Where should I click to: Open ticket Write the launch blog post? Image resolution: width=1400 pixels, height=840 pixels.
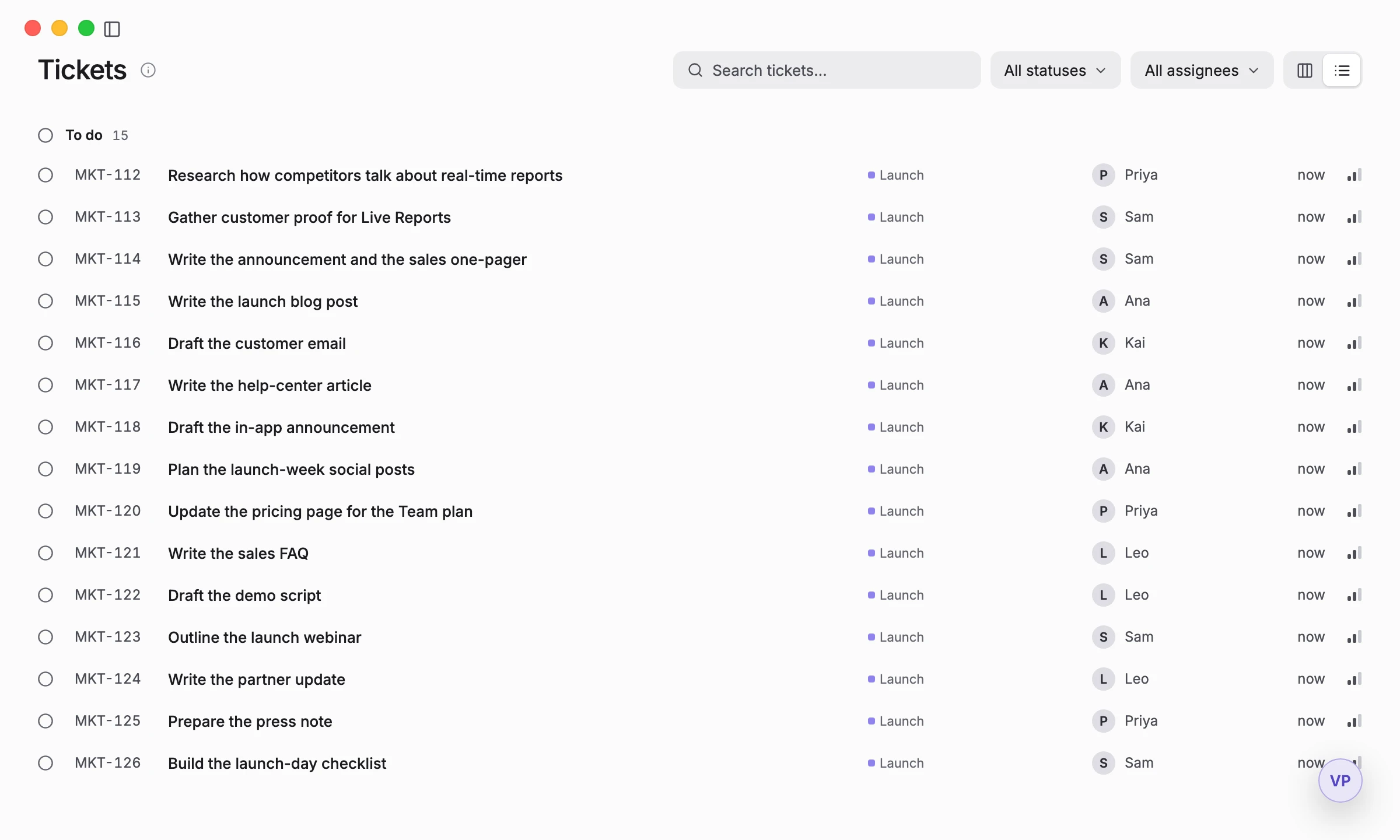(x=262, y=302)
